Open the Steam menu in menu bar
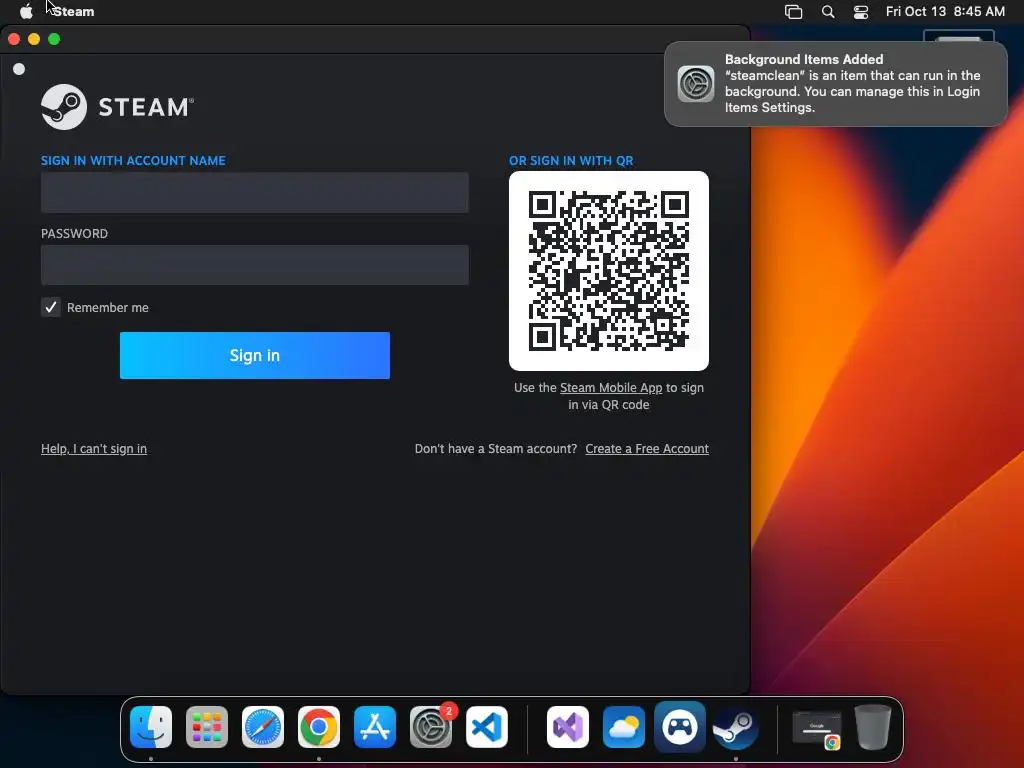1024x768 pixels. [x=73, y=11]
